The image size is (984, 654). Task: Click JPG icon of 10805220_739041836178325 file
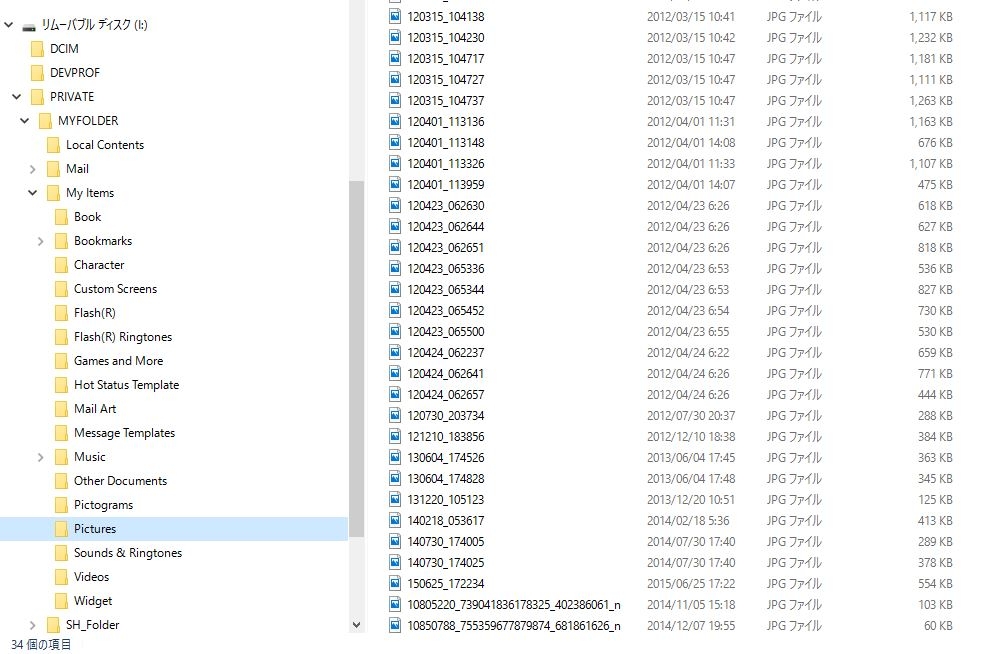pos(395,604)
